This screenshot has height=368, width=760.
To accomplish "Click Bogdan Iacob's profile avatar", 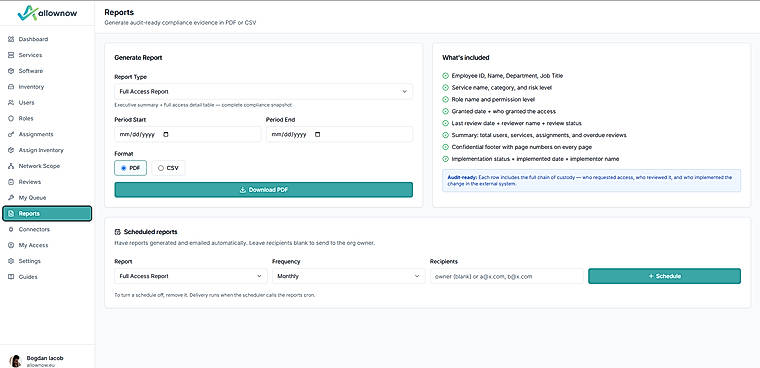I will [x=15, y=361].
